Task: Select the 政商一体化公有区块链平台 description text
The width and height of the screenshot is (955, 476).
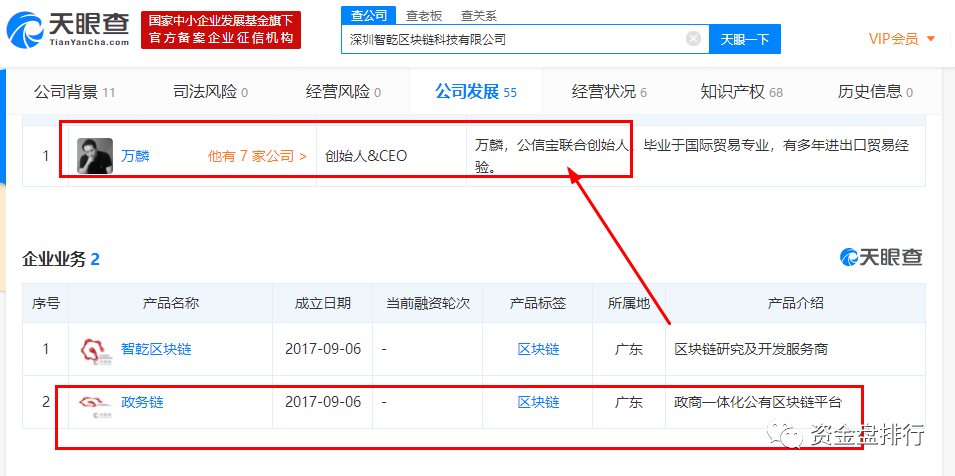Action: pos(758,402)
